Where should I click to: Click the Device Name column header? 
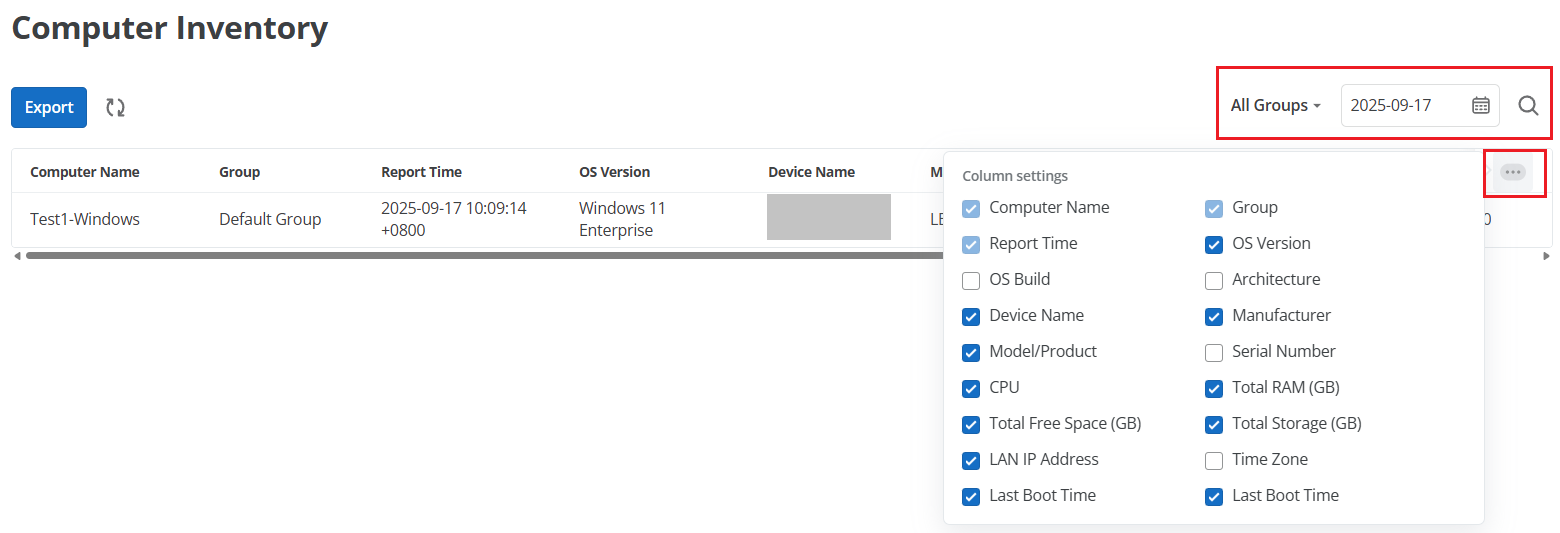click(x=812, y=172)
